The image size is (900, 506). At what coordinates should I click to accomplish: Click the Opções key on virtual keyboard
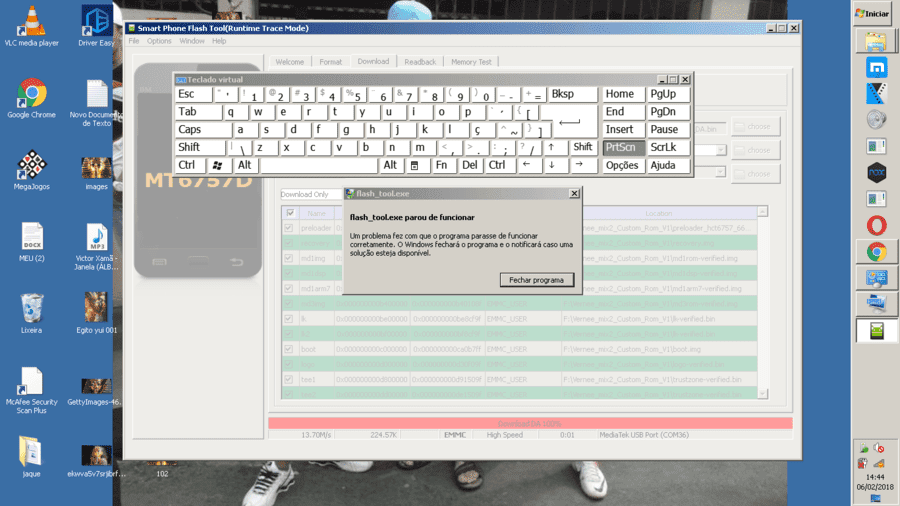click(x=622, y=165)
